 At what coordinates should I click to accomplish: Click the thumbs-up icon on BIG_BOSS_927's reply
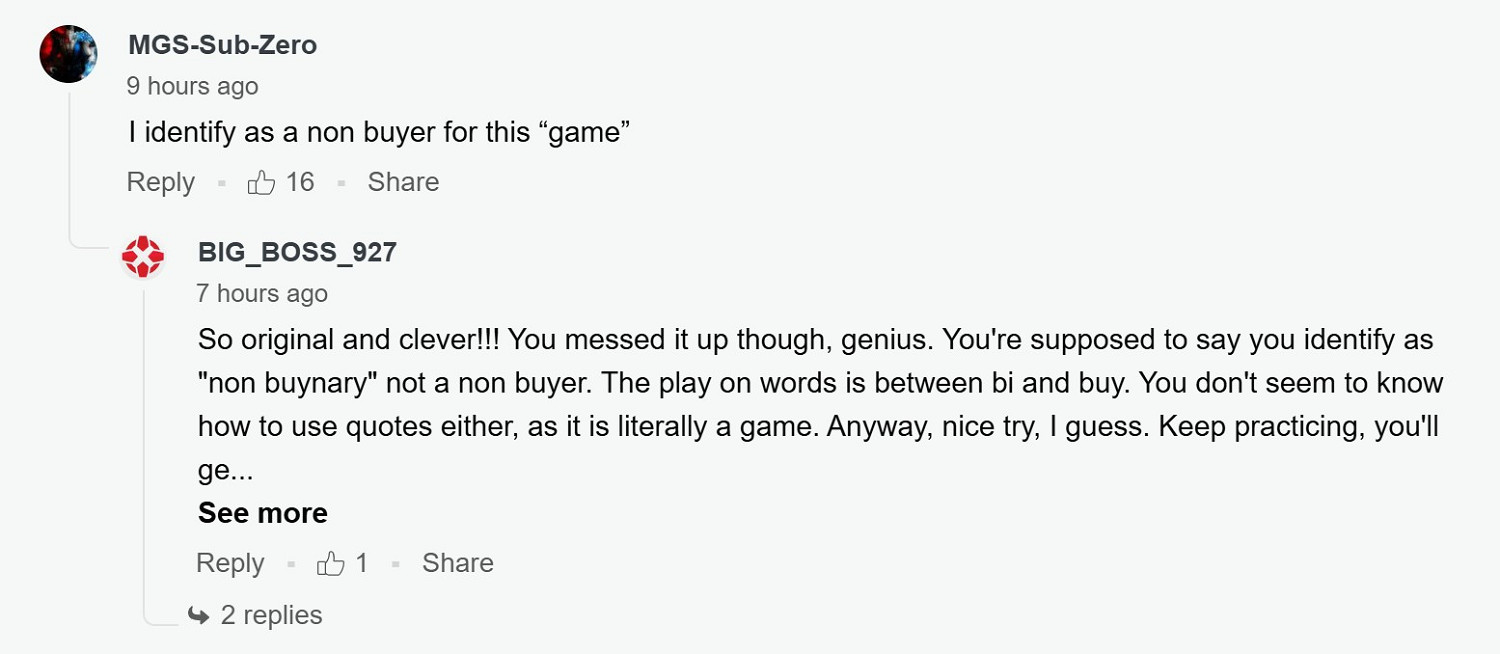click(x=331, y=564)
